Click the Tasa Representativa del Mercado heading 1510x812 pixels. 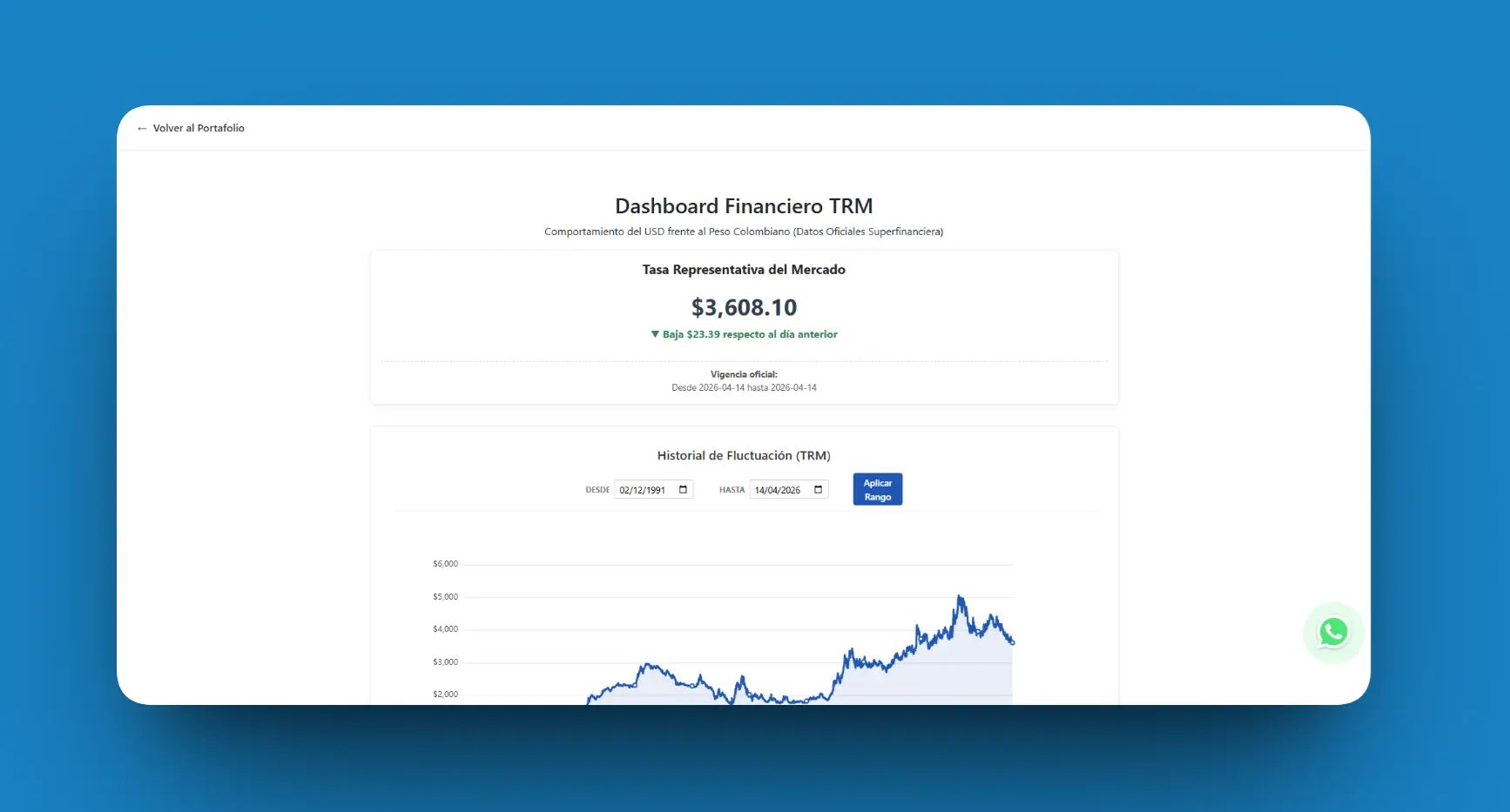tap(744, 270)
